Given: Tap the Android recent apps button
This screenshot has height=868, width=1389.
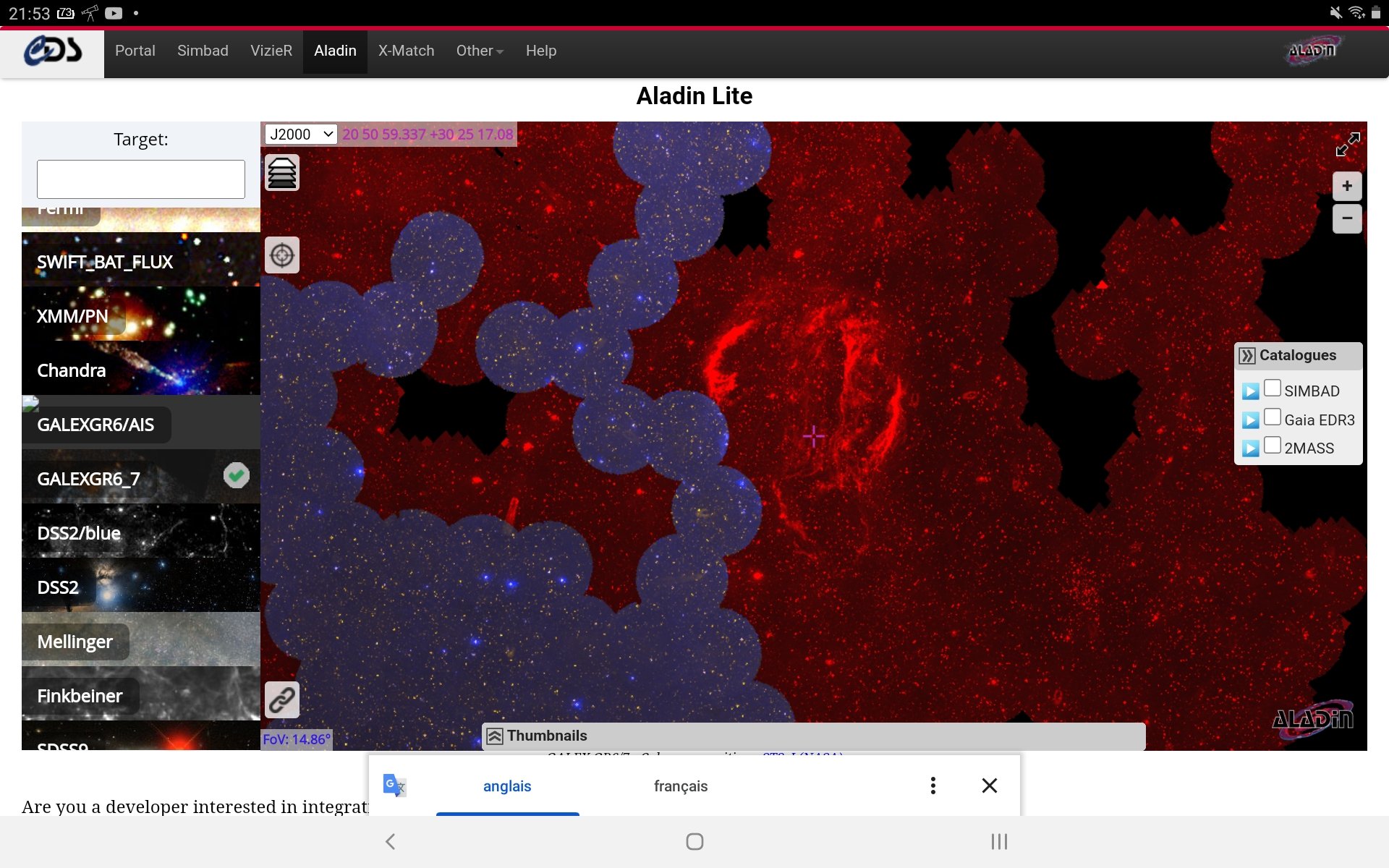Looking at the screenshot, I should coord(999,841).
